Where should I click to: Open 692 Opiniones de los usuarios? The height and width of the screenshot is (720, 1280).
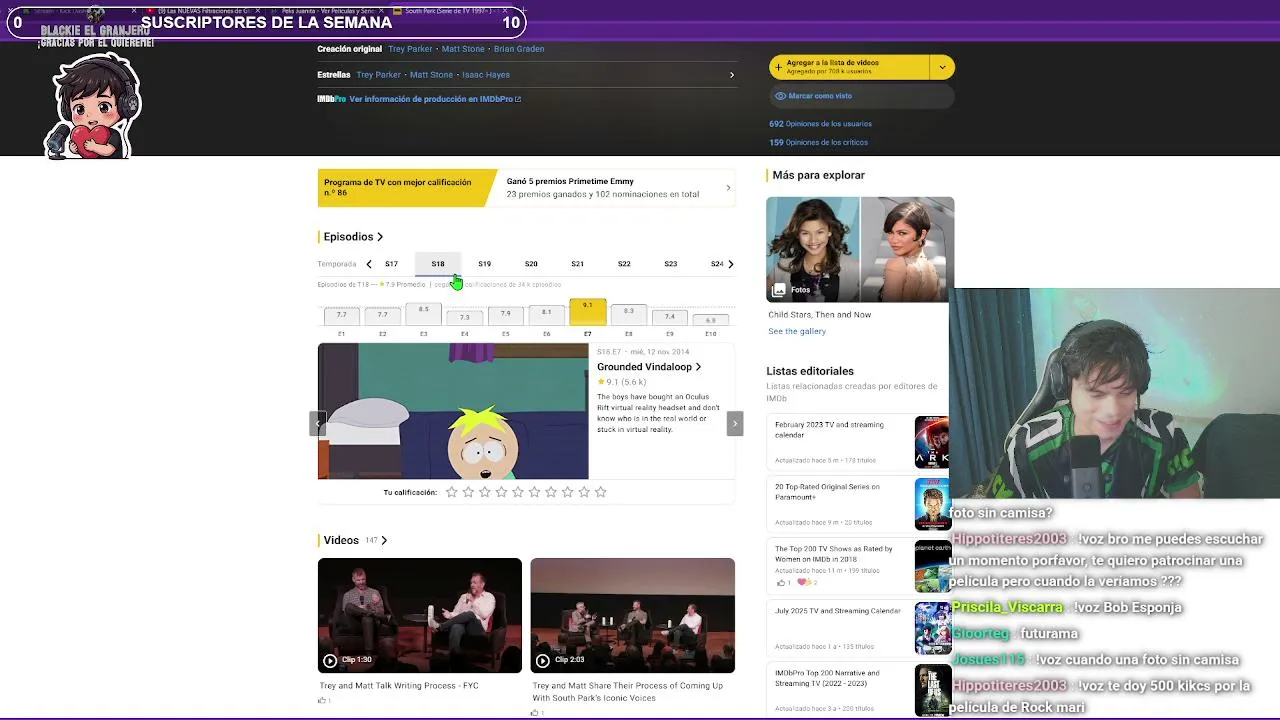pos(820,124)
